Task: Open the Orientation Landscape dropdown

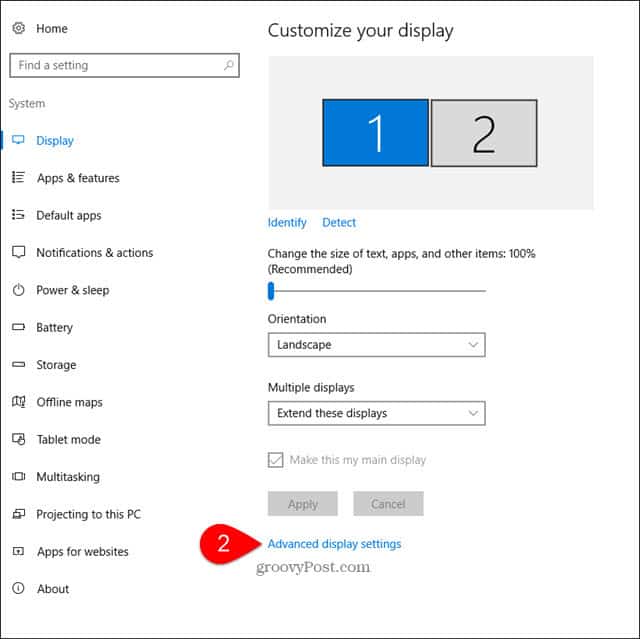Action: pyautogui.click(x=376, y=345)
